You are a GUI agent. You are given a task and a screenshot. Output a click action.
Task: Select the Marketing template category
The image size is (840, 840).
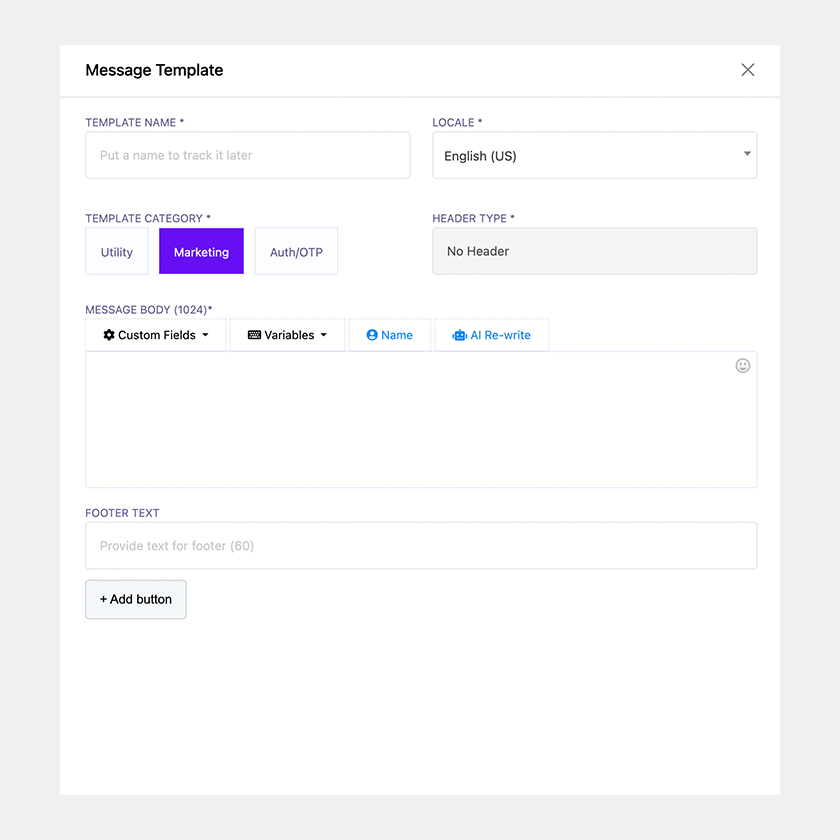tap(201, 252)
